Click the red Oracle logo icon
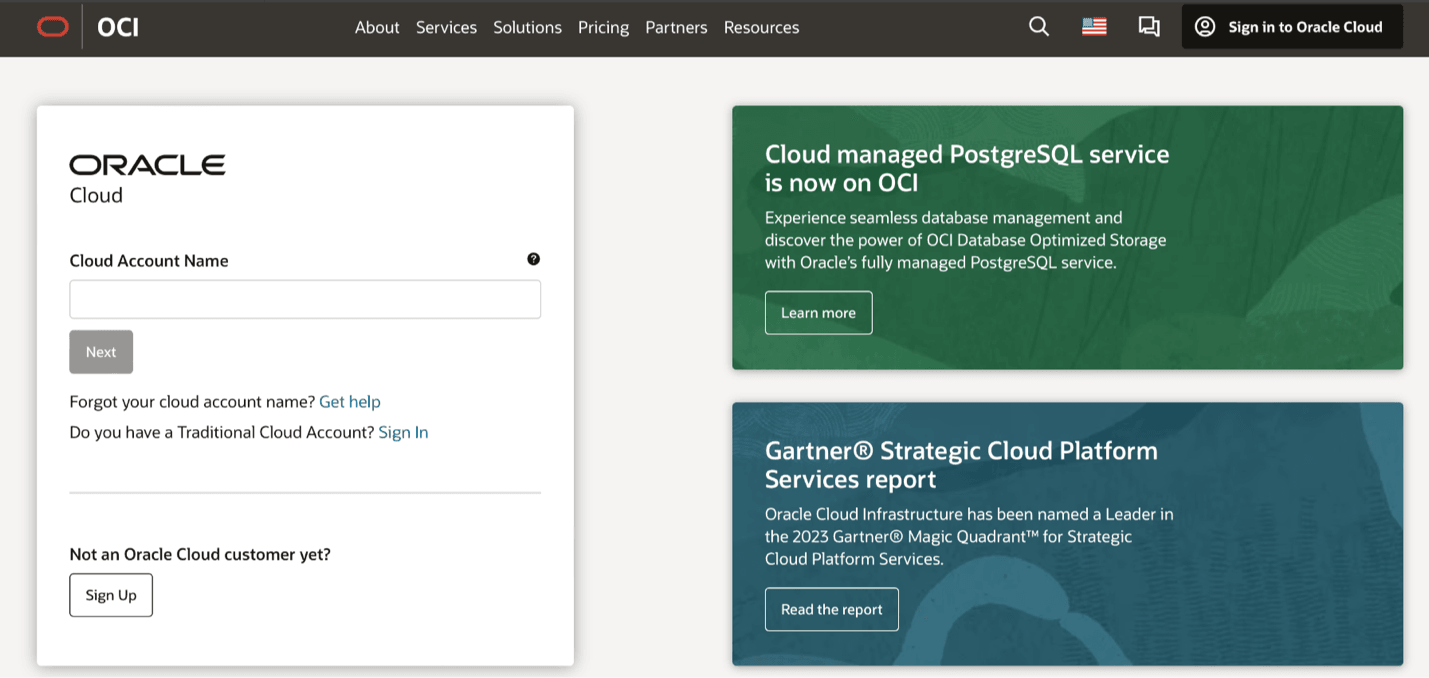This screenshot has width=1429, height=678. 53,27
